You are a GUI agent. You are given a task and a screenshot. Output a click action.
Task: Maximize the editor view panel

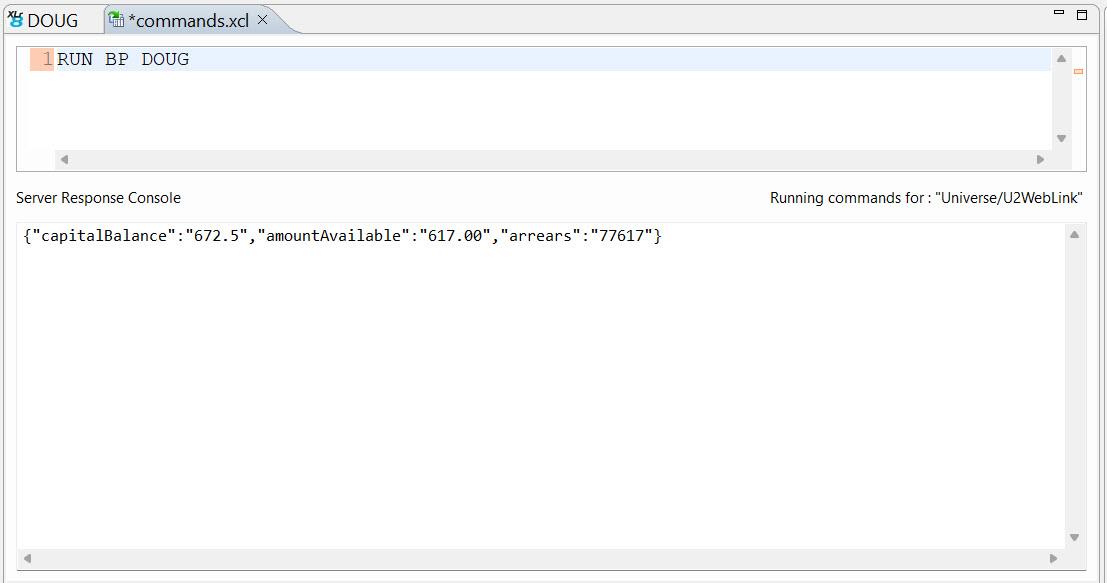coord(1081,14)
